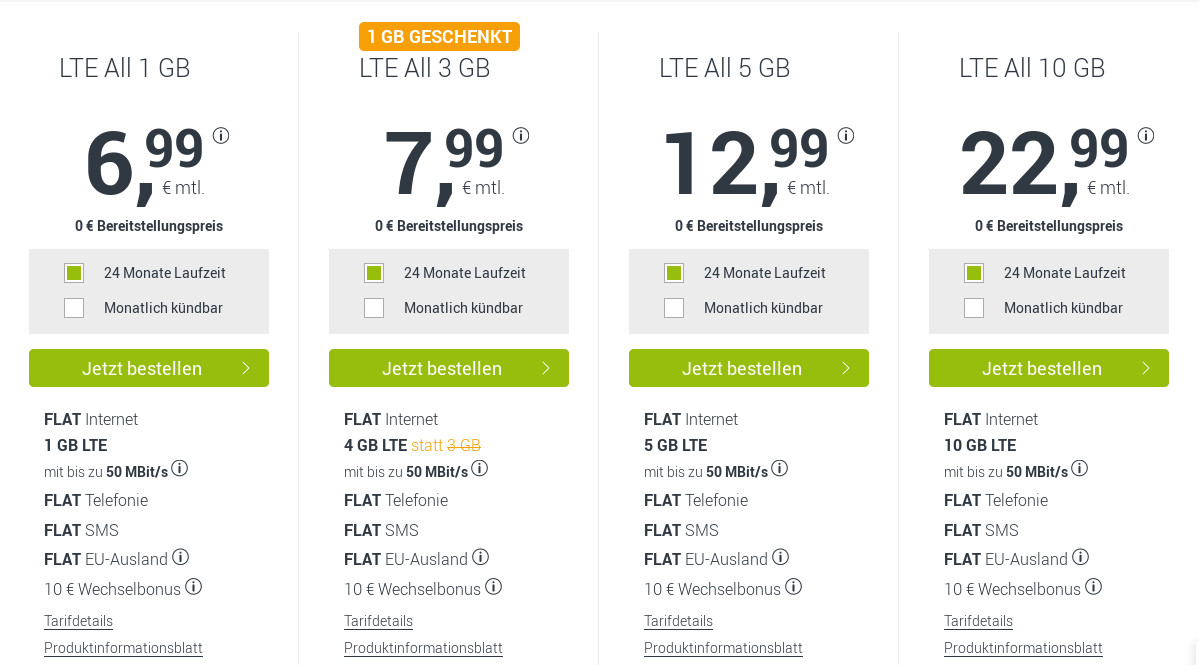
Task: Enable Monatlich kündbar for LTE All 5 GB
Action: (674, 308)
